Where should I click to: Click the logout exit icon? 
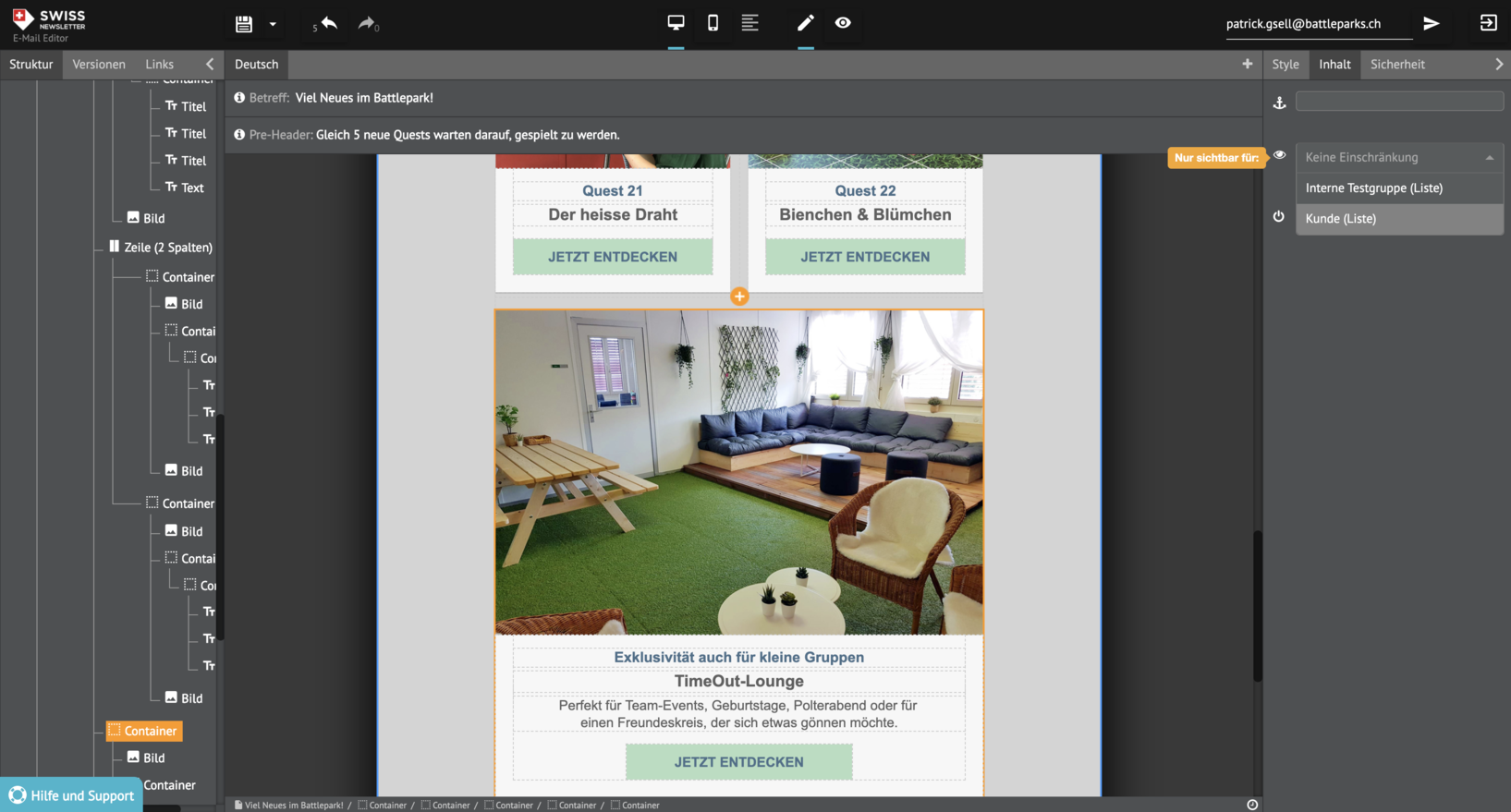(1488, 23)
